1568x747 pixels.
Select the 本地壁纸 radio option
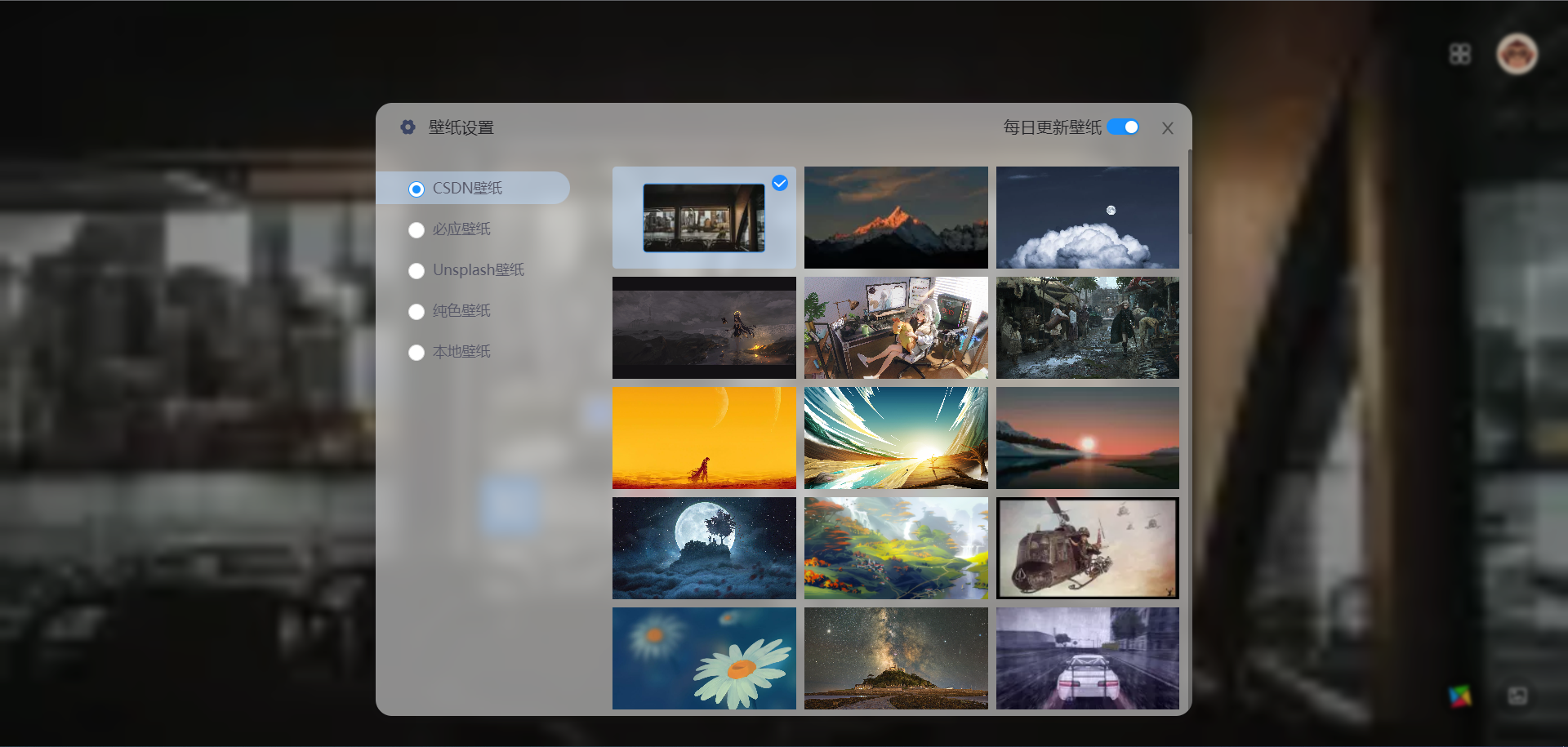[x=416, y=353]
